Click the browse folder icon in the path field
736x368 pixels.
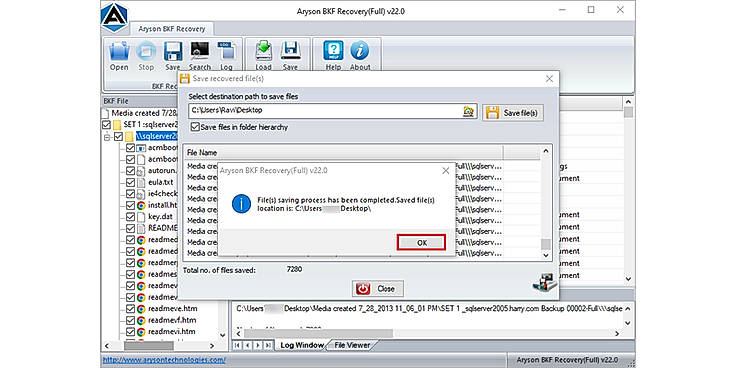point(468,111)
